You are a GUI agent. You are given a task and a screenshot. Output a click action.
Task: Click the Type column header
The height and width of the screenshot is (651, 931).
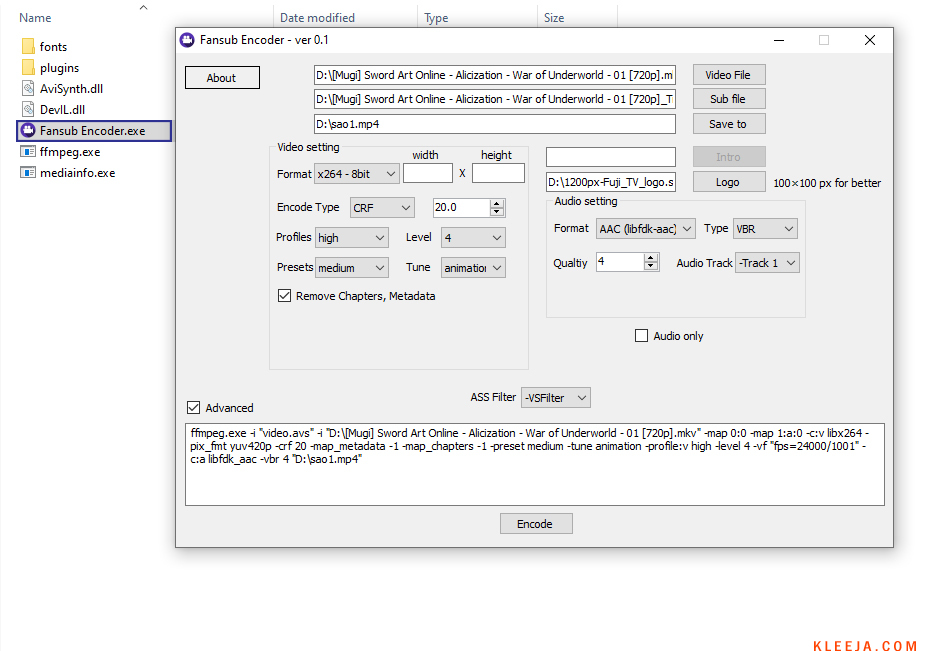(436, 18)
